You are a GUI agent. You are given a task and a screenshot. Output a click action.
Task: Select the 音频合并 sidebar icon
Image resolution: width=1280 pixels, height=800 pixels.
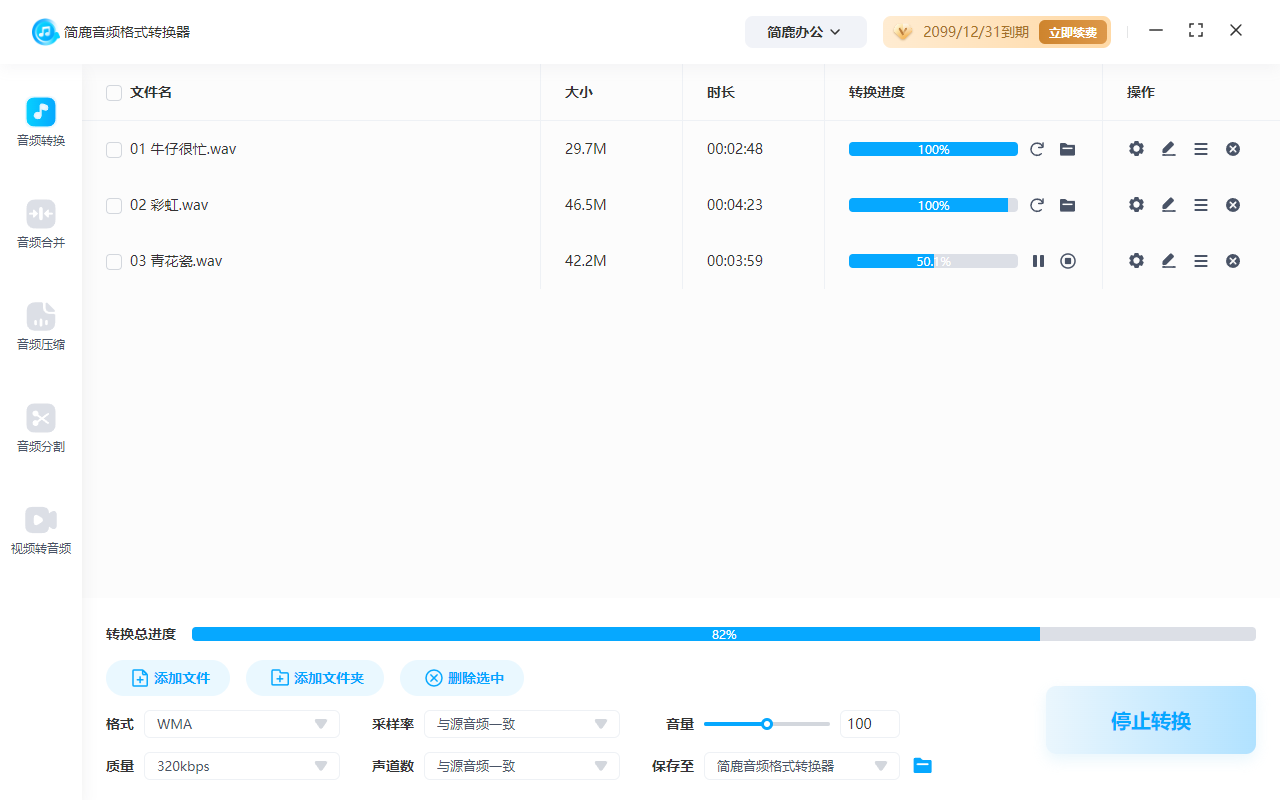(x=40, y=224)
